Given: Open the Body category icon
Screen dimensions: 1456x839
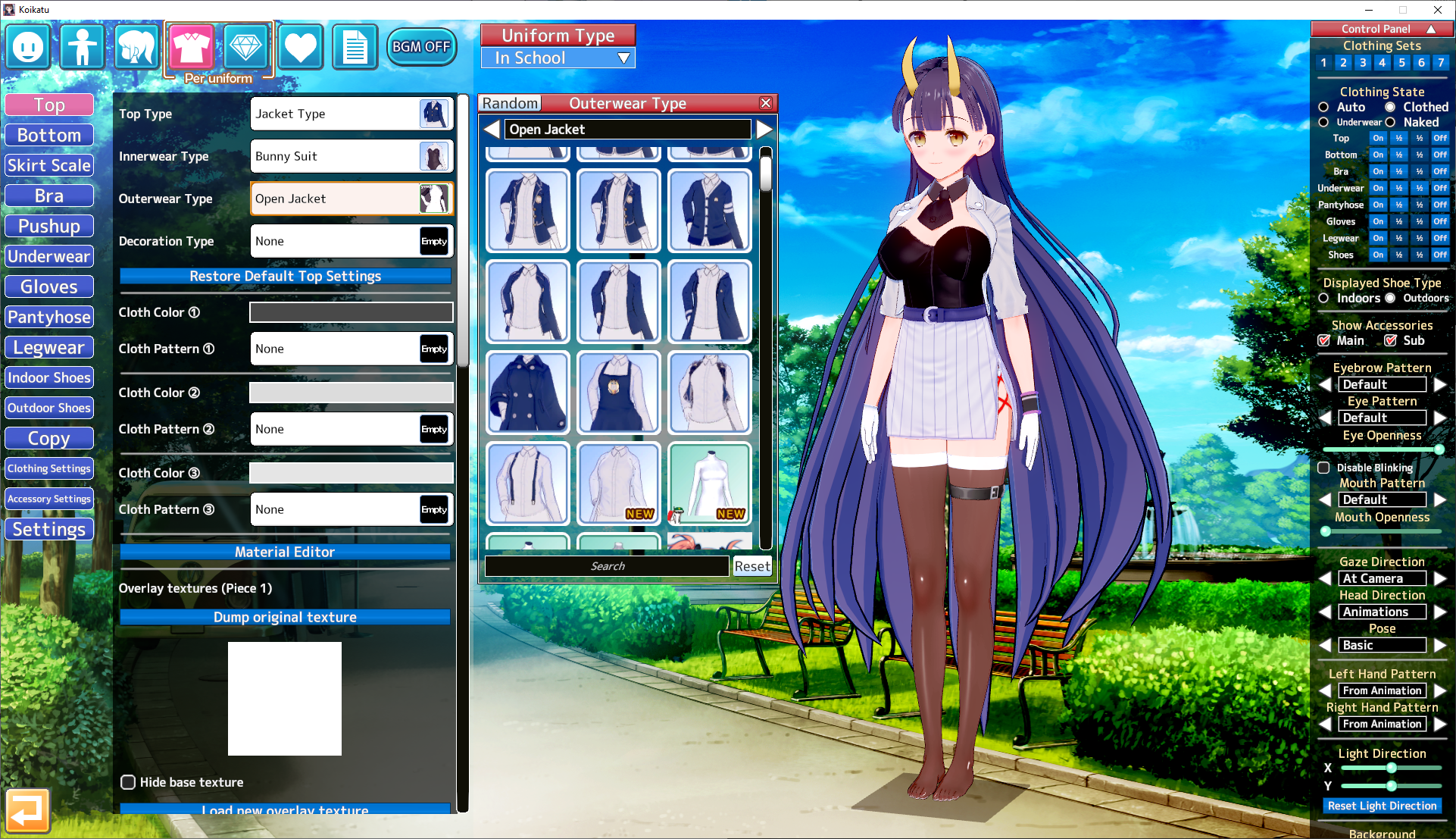Looking at the screenshot, I should tap(83, 47).
